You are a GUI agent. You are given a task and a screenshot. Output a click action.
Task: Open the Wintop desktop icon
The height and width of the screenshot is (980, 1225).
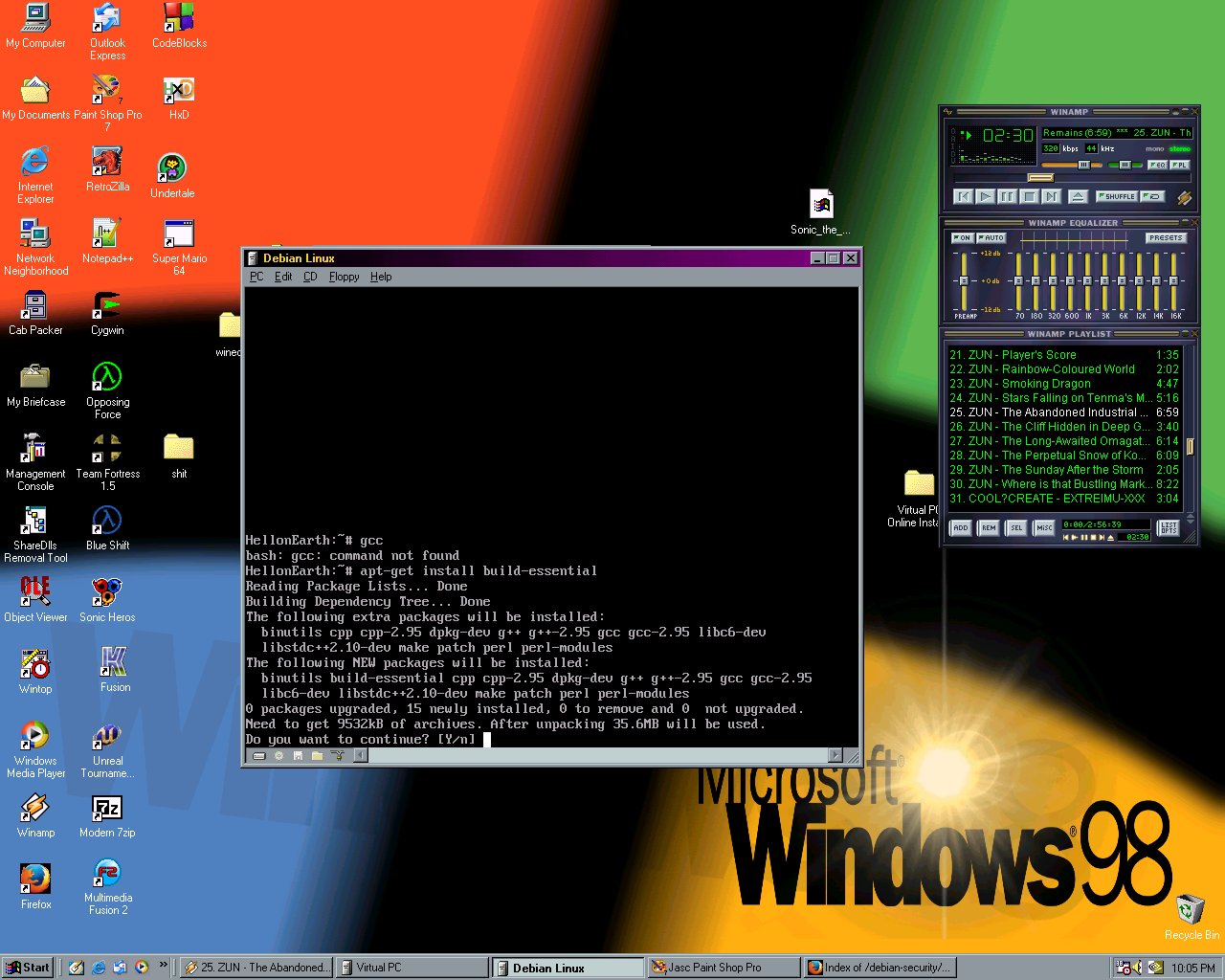[35, 670]
